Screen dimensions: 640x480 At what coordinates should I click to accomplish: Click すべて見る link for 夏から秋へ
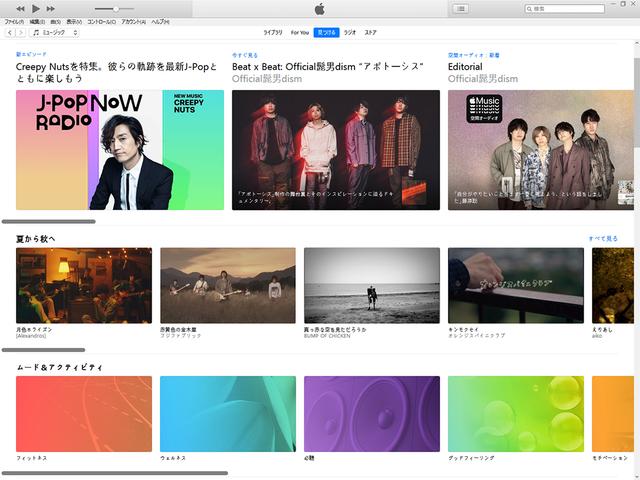[603, 239]
